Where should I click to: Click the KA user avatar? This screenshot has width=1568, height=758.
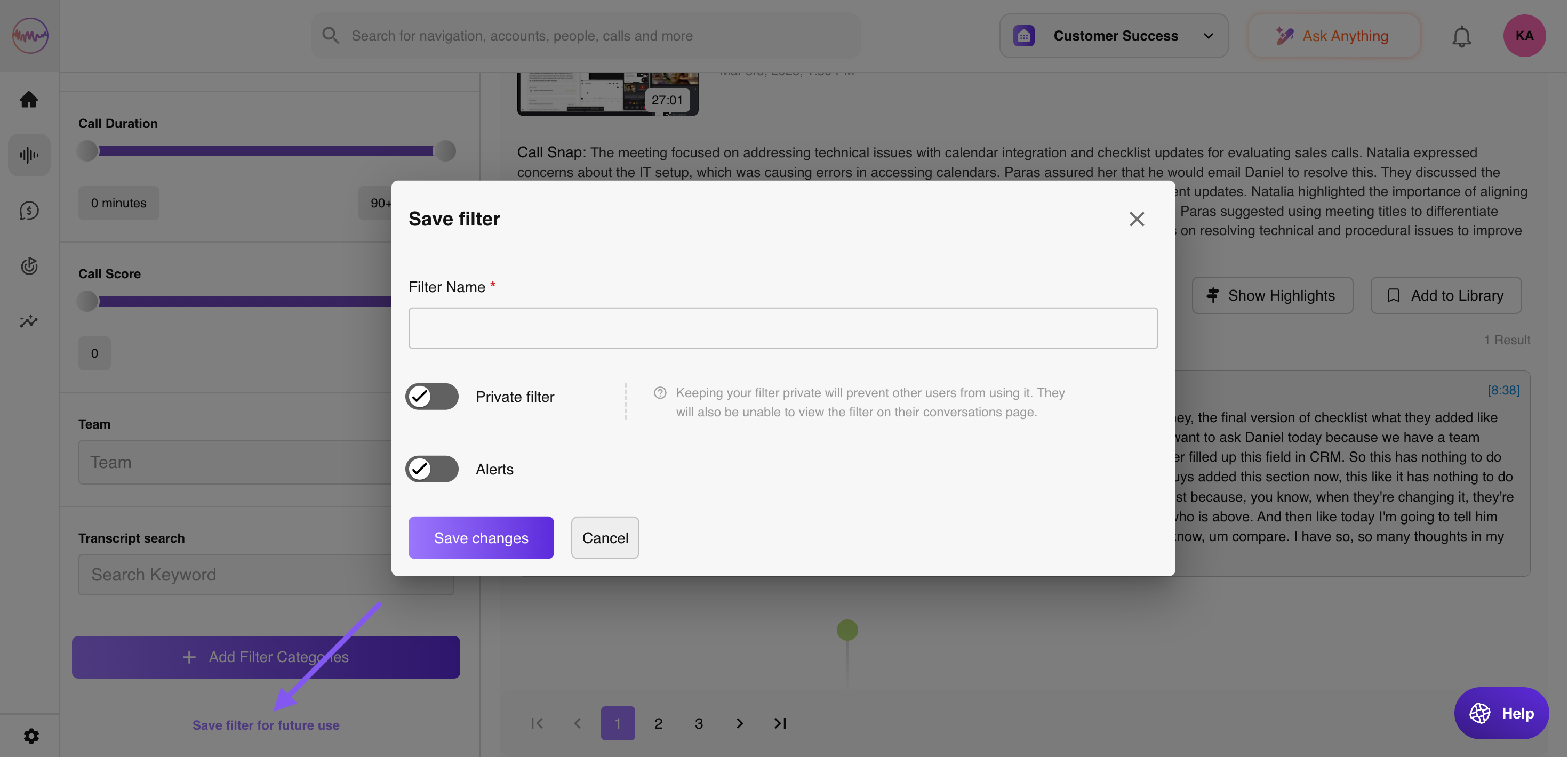pos(1524,36)
